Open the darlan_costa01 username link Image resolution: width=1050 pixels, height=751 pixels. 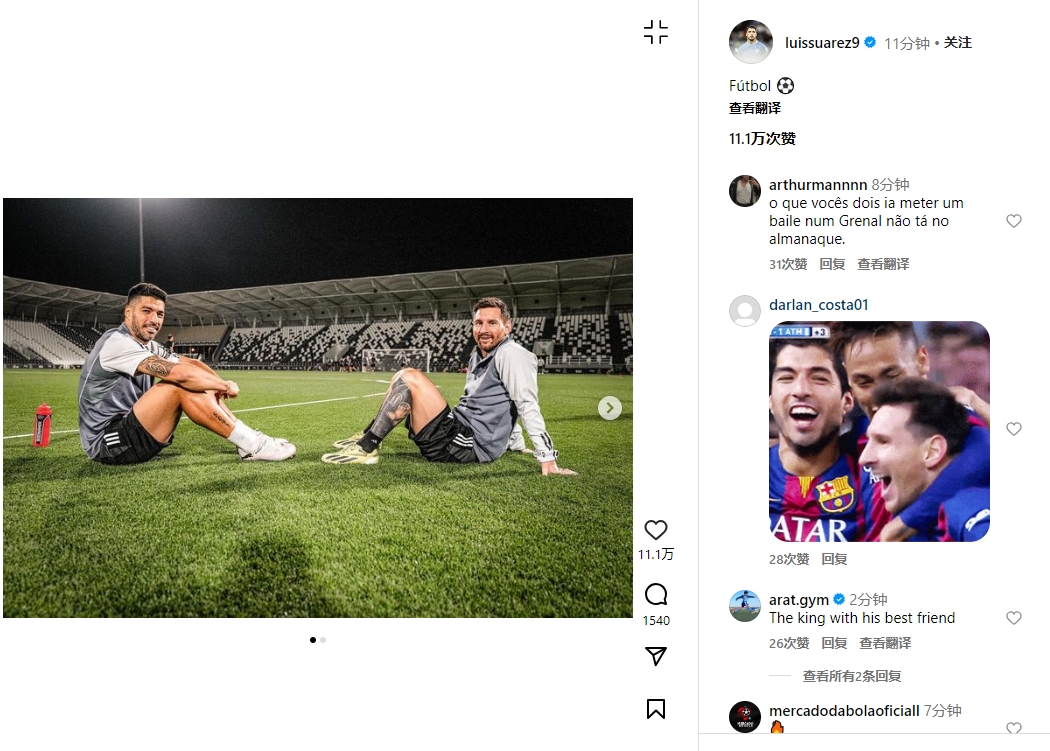[819, 305]
